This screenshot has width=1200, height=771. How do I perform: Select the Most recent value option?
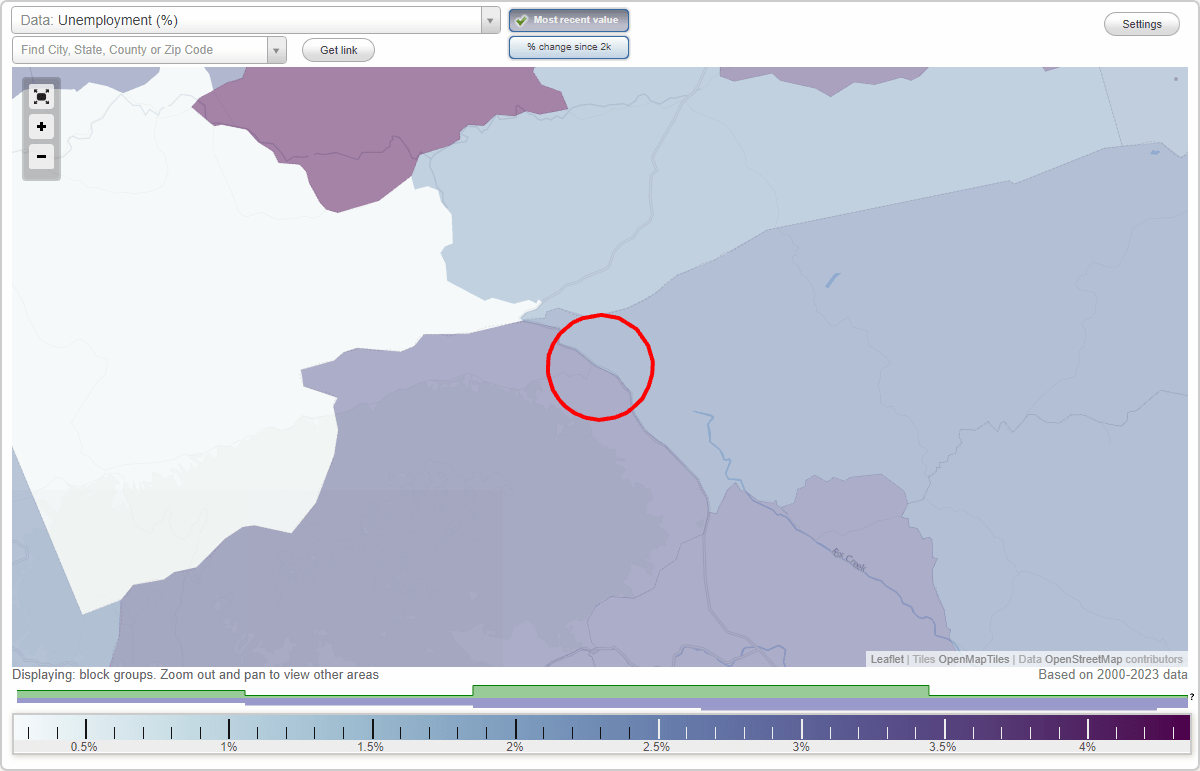coord(569,20)
